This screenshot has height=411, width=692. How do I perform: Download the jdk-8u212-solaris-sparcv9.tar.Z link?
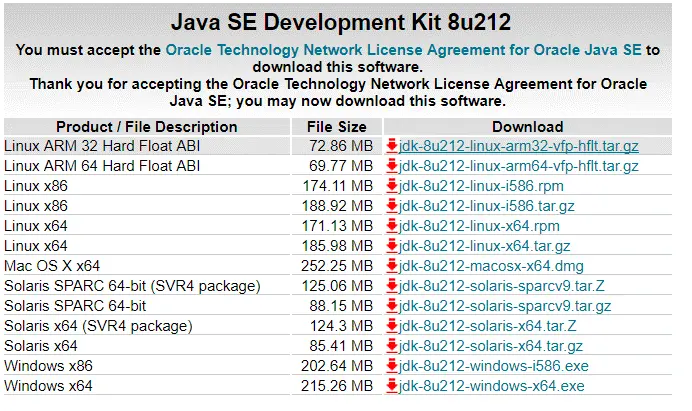(501, 286)
